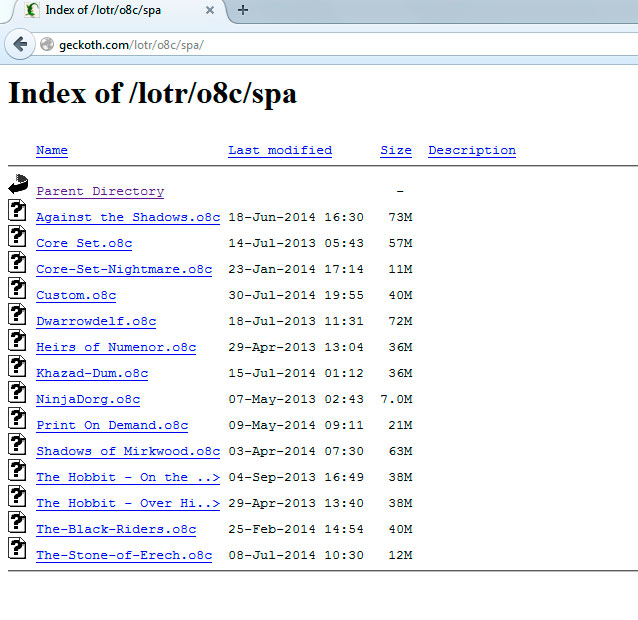The height and width of the screenshot is (620, 638).
Task: Click the date 30-Jul-2014 19:55
Action: coord(296,295)
